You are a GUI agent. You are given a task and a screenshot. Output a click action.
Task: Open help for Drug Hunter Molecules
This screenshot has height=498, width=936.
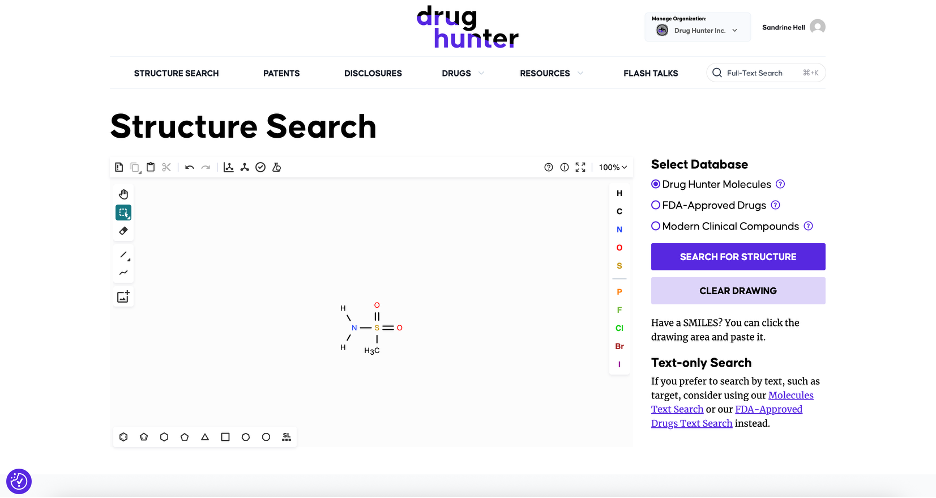tap(780, 184)
